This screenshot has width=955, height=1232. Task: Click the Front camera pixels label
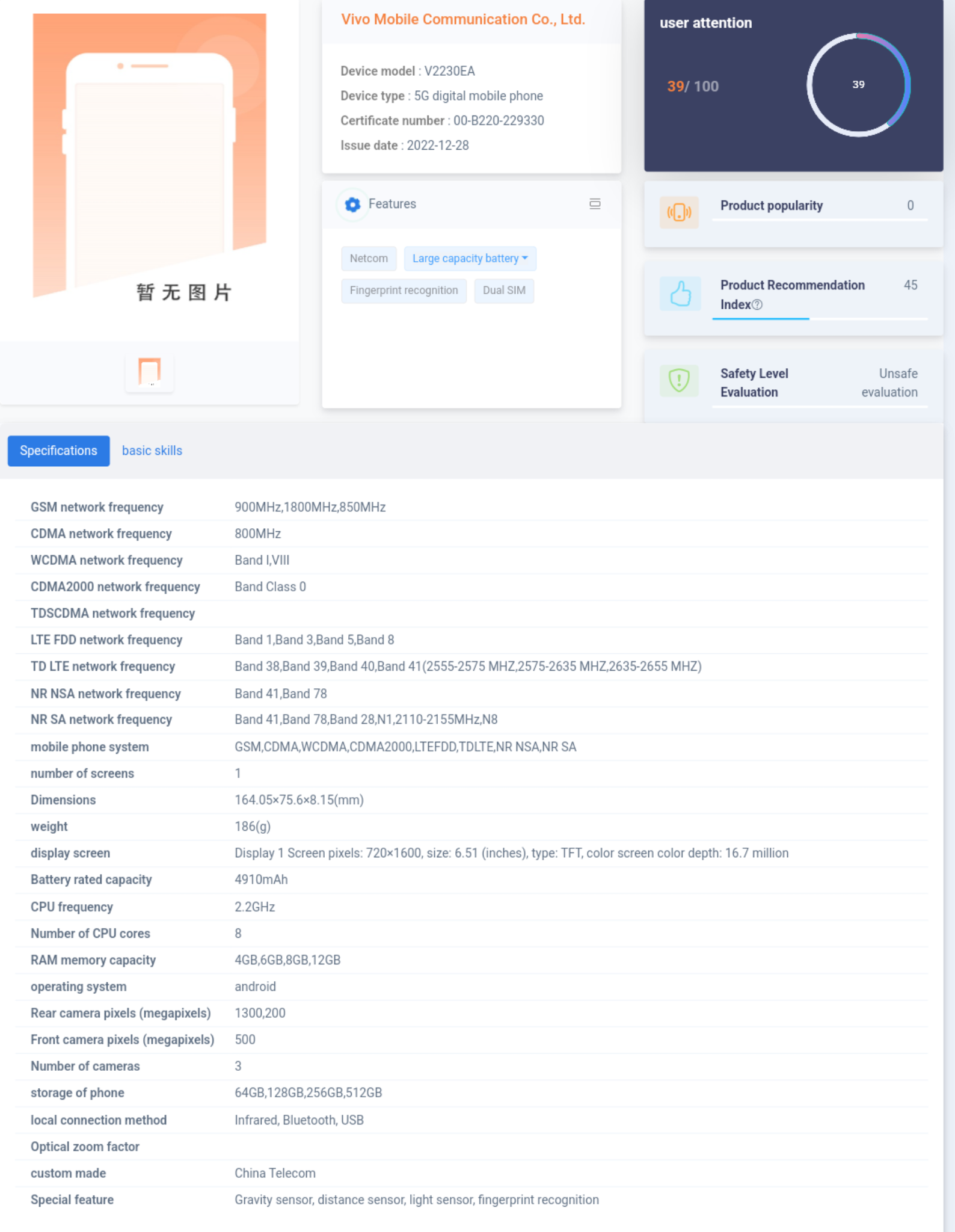[123, 1039]
